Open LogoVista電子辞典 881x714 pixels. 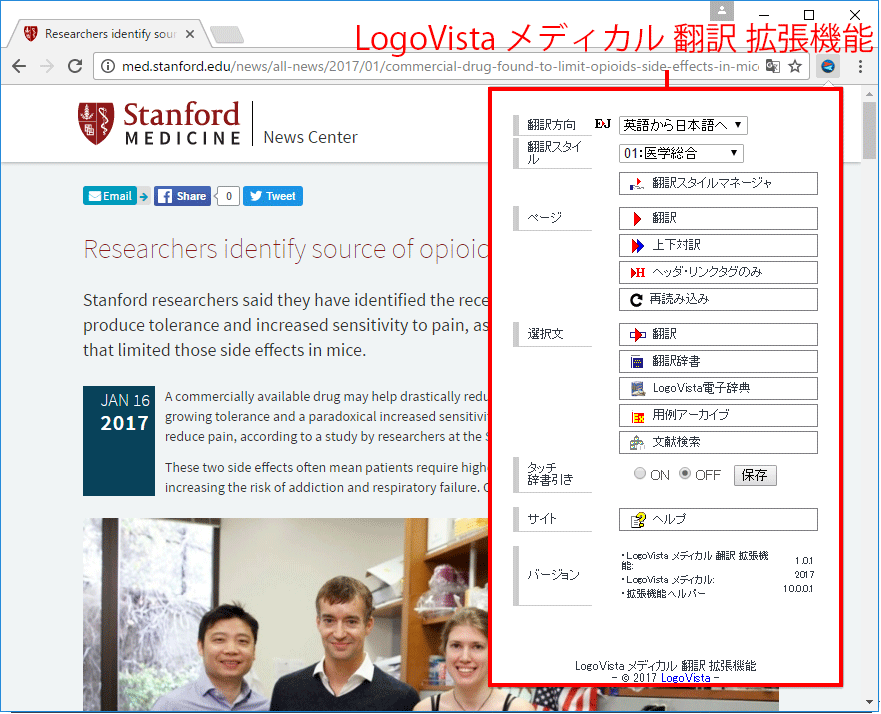(x=718, y=388)
